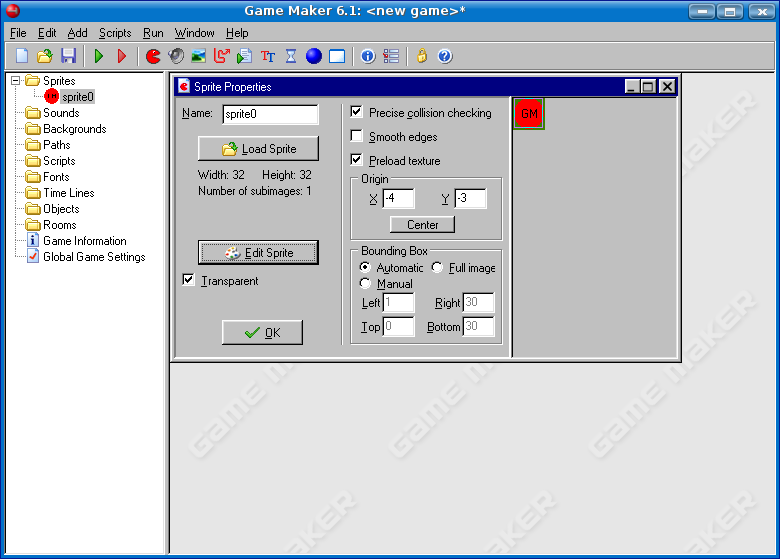Add a font using the TT icon

point(268,56)
